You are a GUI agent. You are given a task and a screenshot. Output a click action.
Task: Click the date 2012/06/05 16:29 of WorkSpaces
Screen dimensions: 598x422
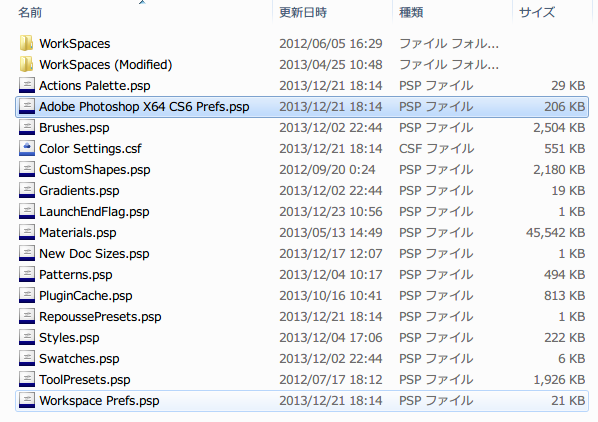(x=331, y=44)
